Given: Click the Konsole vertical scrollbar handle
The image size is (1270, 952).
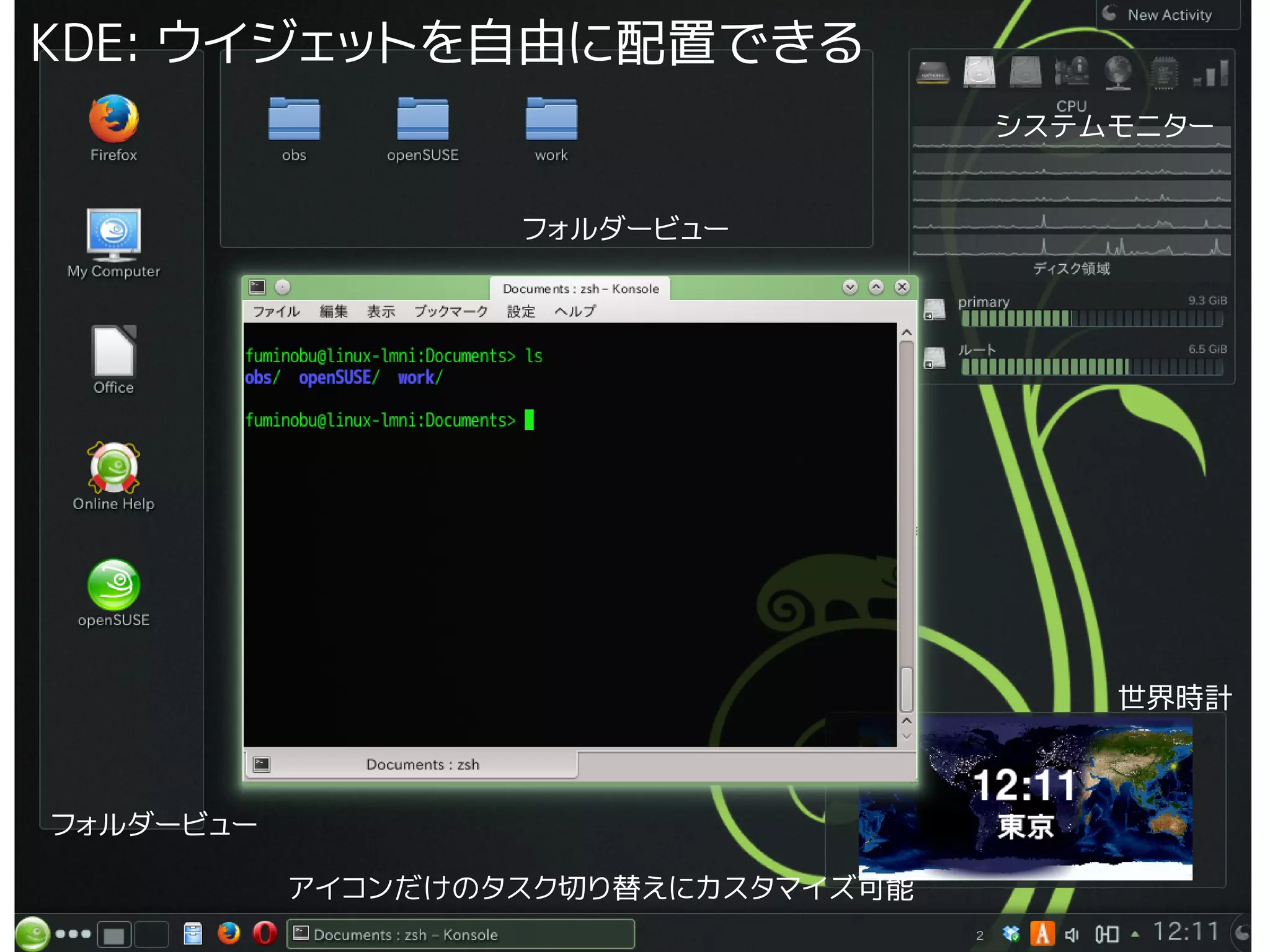Looking at the screenshot, I should click(x=906, y=689).
